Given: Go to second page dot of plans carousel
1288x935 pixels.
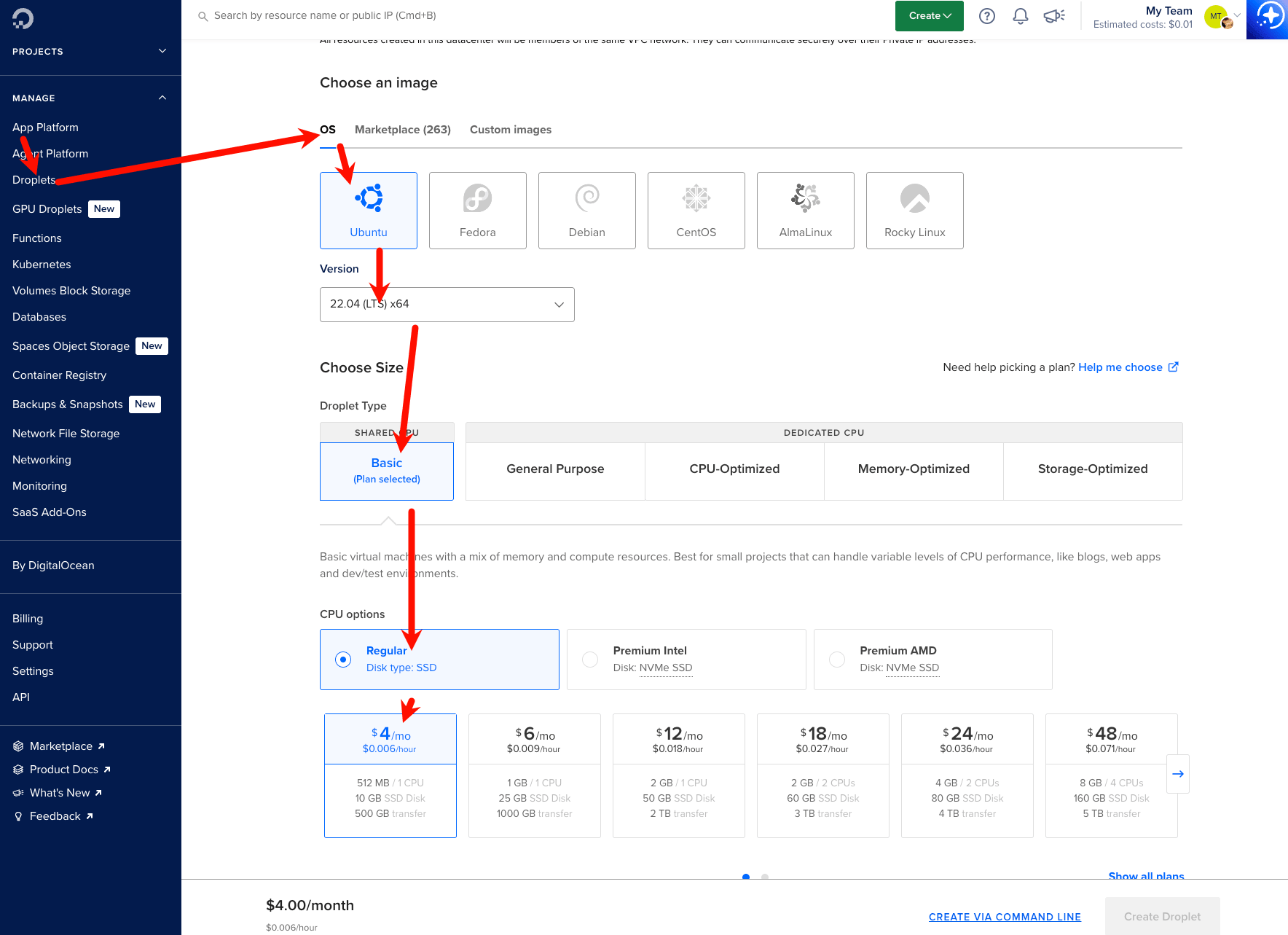Looking at the screenshot, I should [x=765, y=877].
